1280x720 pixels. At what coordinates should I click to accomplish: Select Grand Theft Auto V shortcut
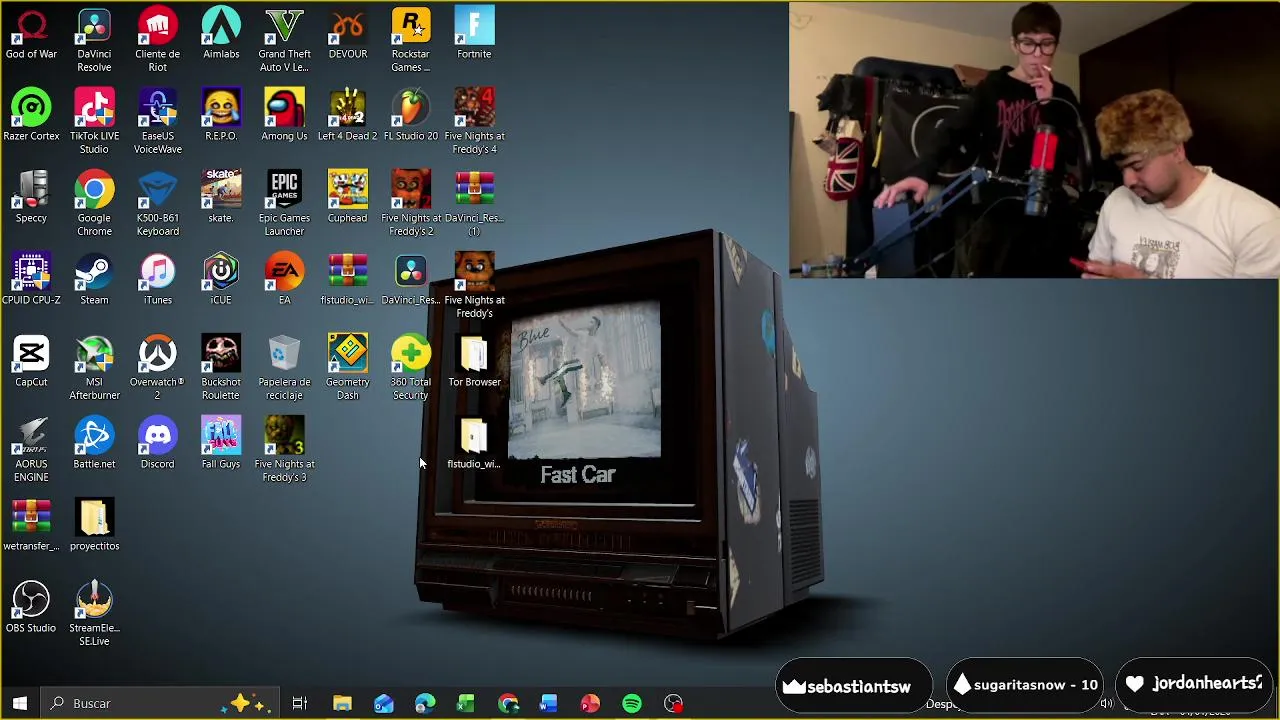tap(284, 40)
